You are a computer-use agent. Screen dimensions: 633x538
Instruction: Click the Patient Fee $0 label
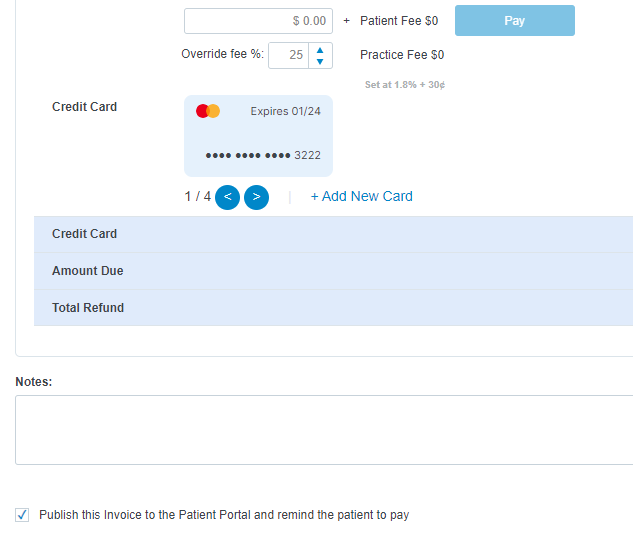pyautogui.click(x=399, y=21)
